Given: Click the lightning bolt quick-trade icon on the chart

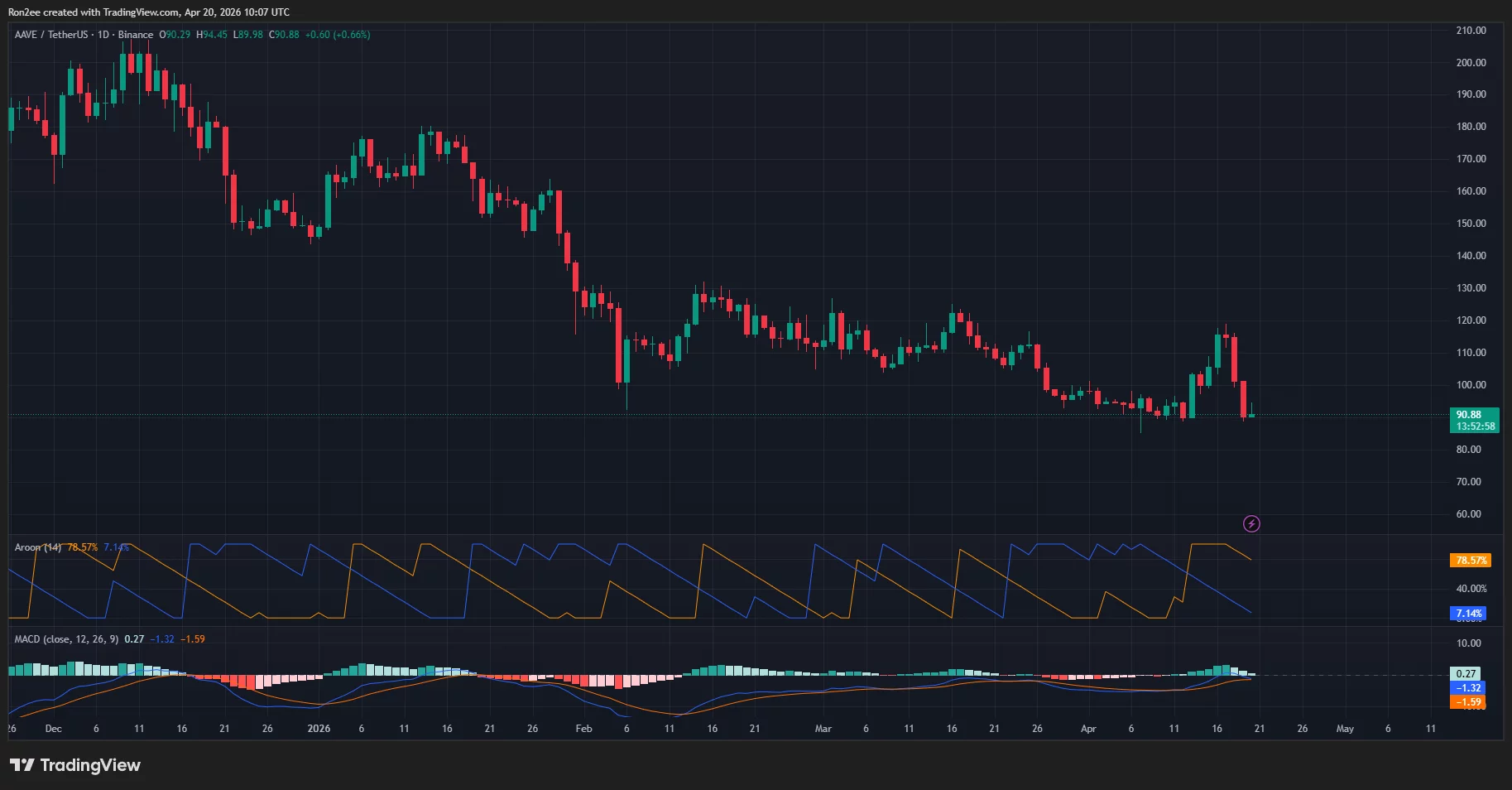Looking at the screenshot, I should point(1251,523).
